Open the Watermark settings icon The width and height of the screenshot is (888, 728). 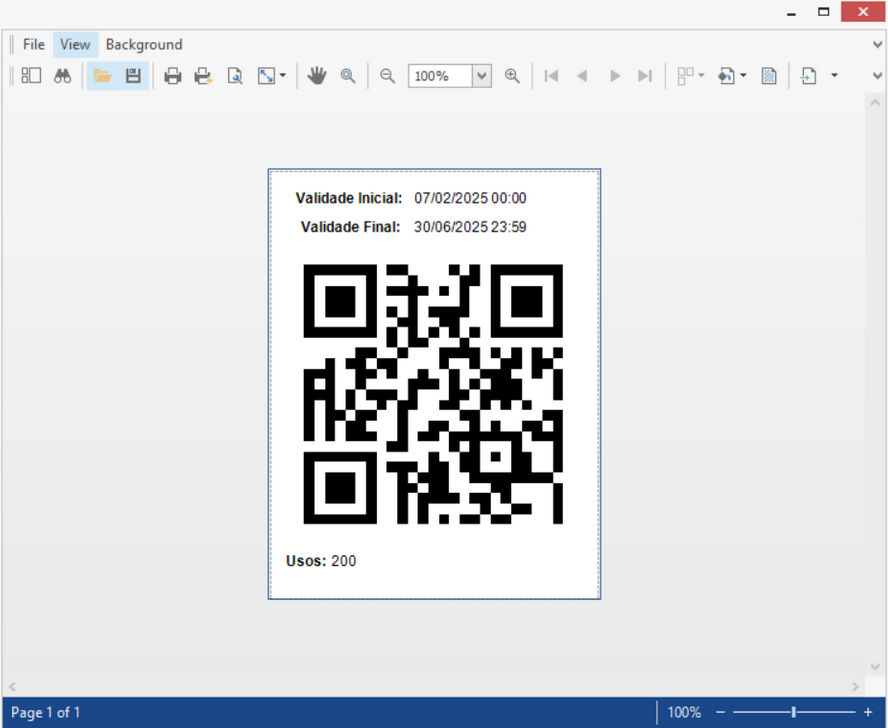[769, 75]
